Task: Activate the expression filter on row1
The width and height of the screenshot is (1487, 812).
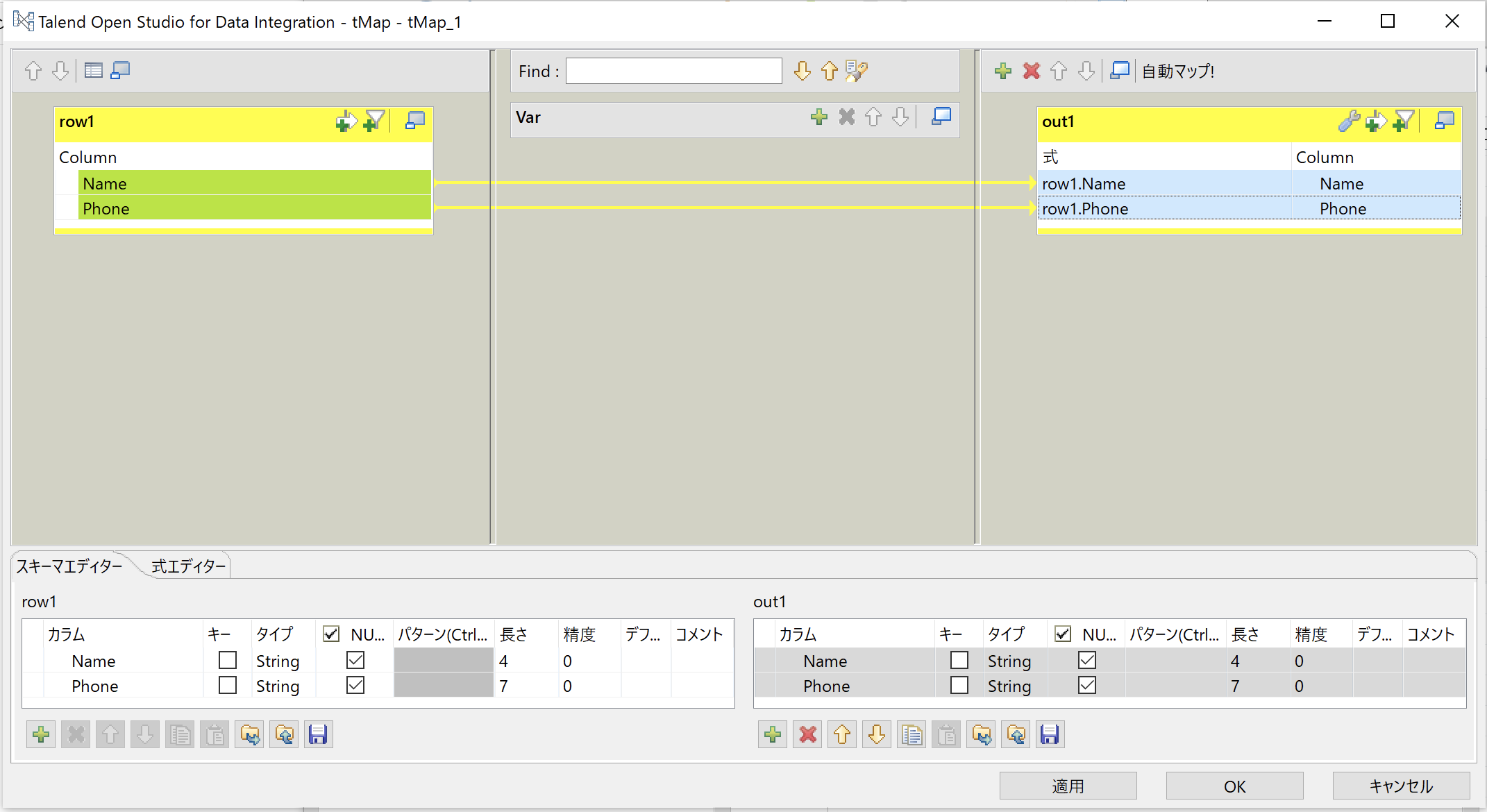Action: coord(373,119)
